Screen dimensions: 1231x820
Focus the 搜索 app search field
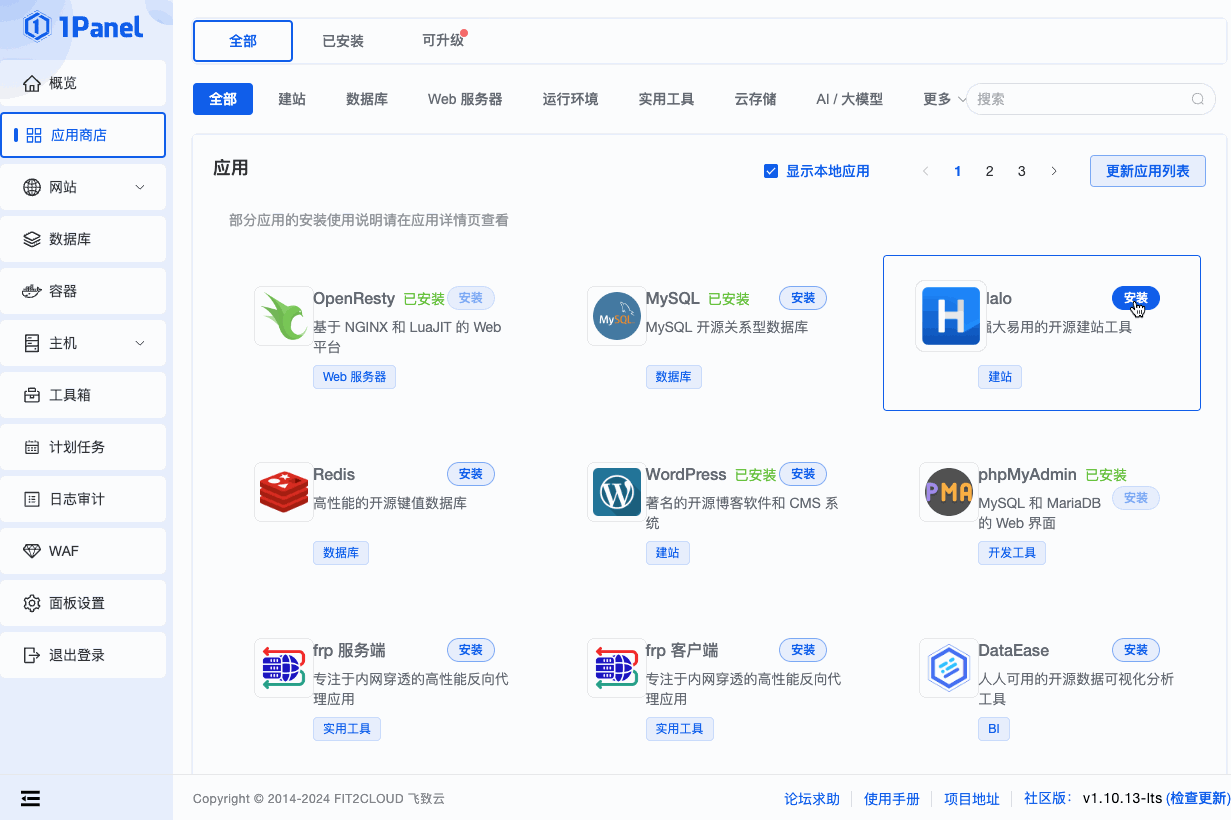[x=1090, y=99]
